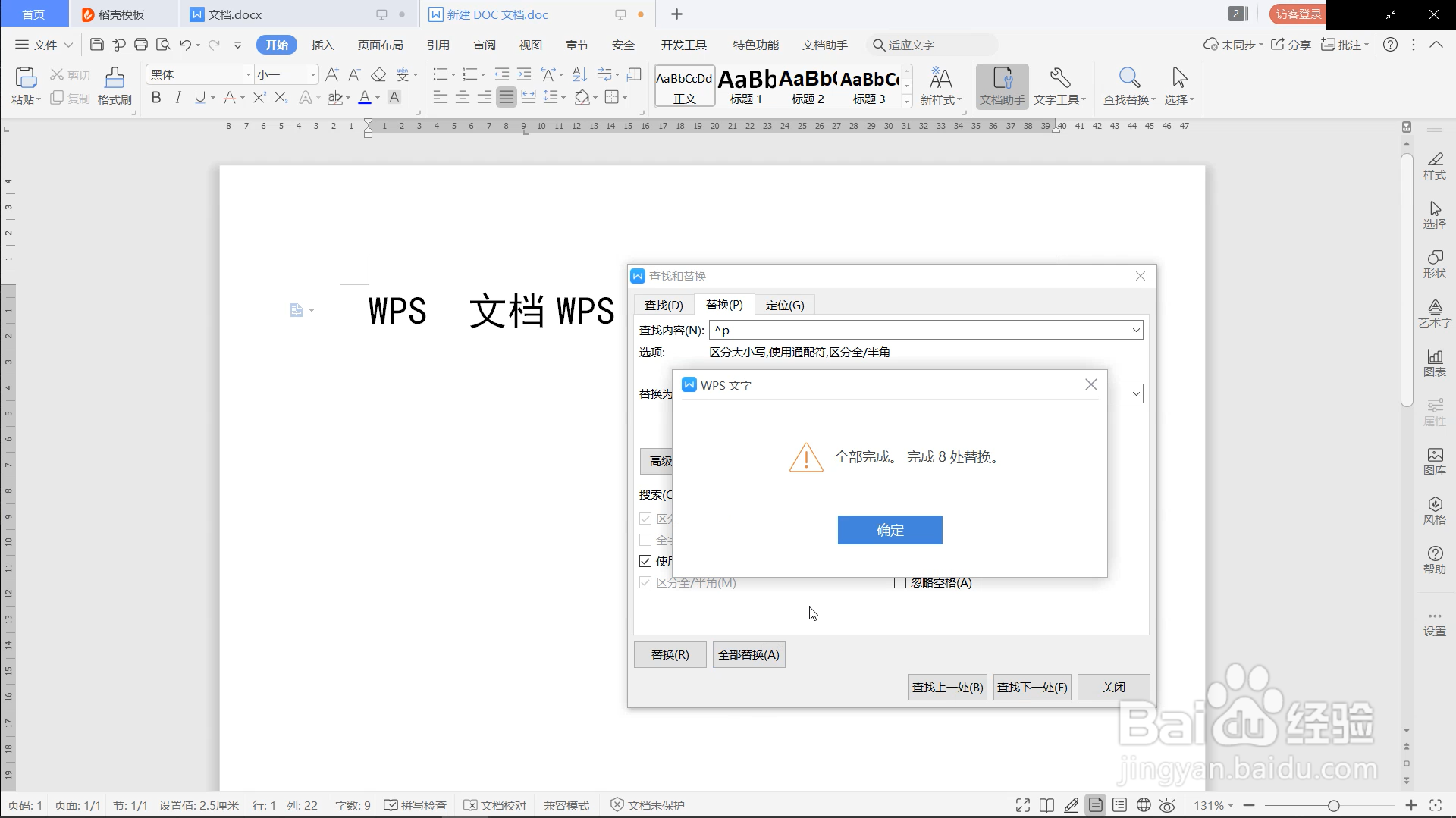Open the 查找内容 dropdown in the dialog
This screenshot has width=1456, height=818.
1135,330
